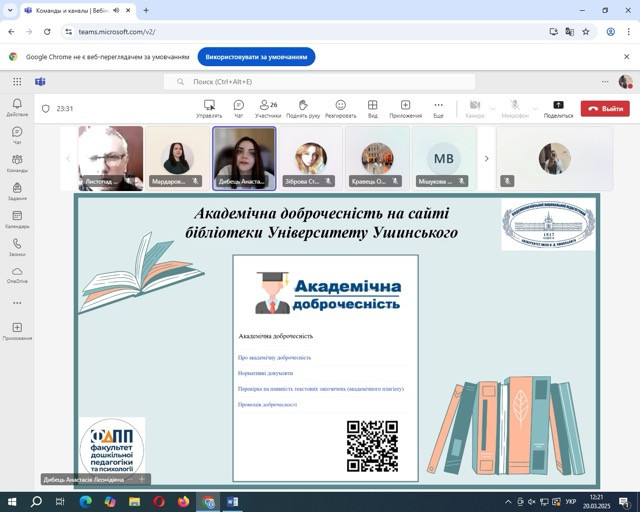Leave the meeting with Выйти button
The height and width of the screenshot is (512, 640).
pos(606,108)
